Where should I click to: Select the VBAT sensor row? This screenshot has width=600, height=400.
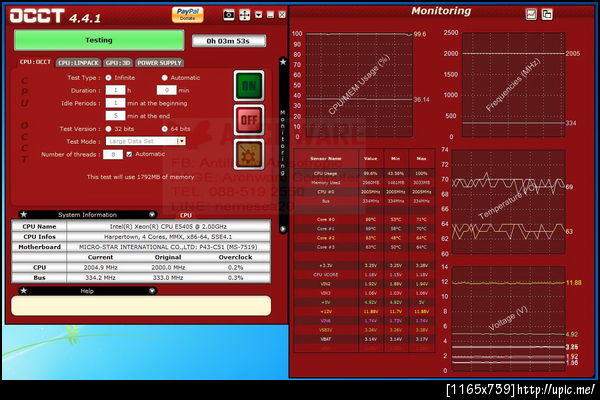coord(364,339)
